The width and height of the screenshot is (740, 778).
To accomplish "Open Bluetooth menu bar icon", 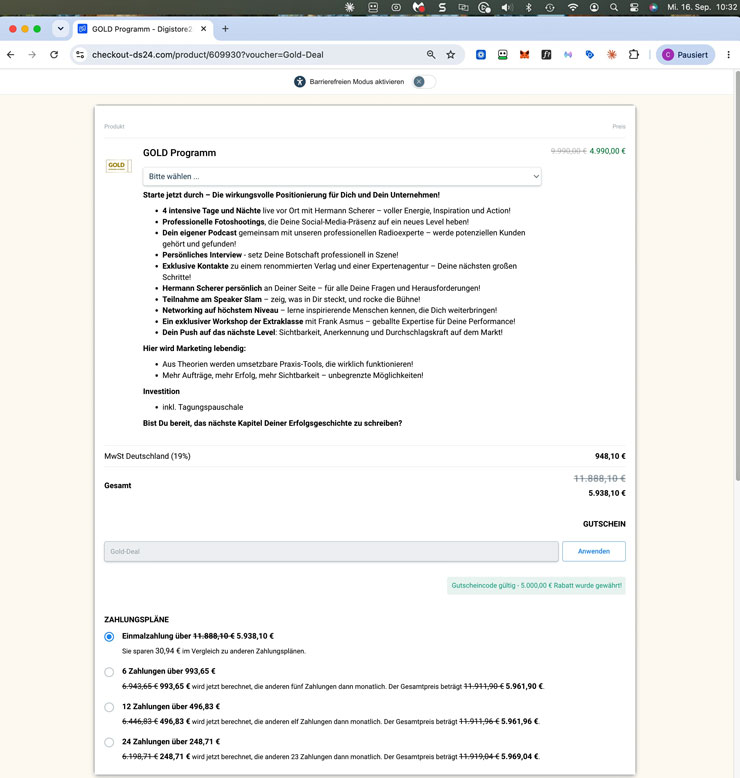I will click(529, 7).
